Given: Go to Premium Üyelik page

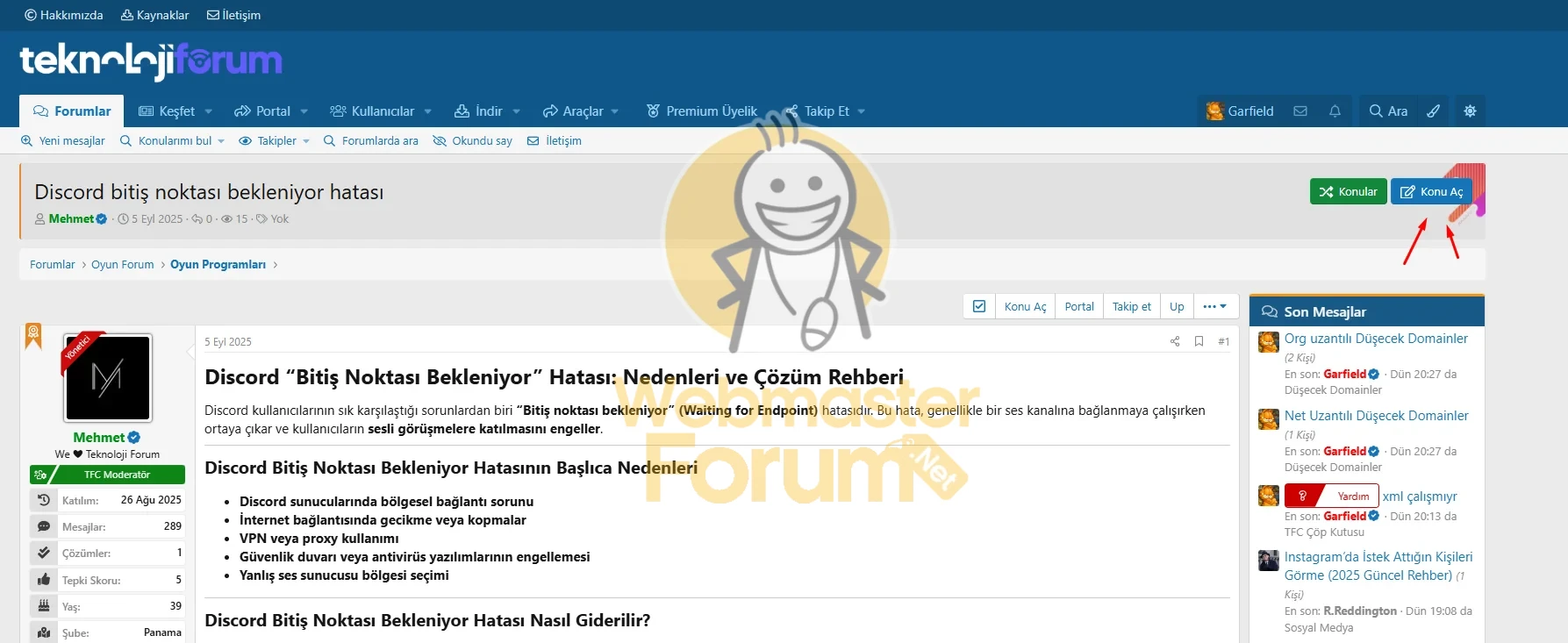Looking at the screenshot, I should point(701,111).
